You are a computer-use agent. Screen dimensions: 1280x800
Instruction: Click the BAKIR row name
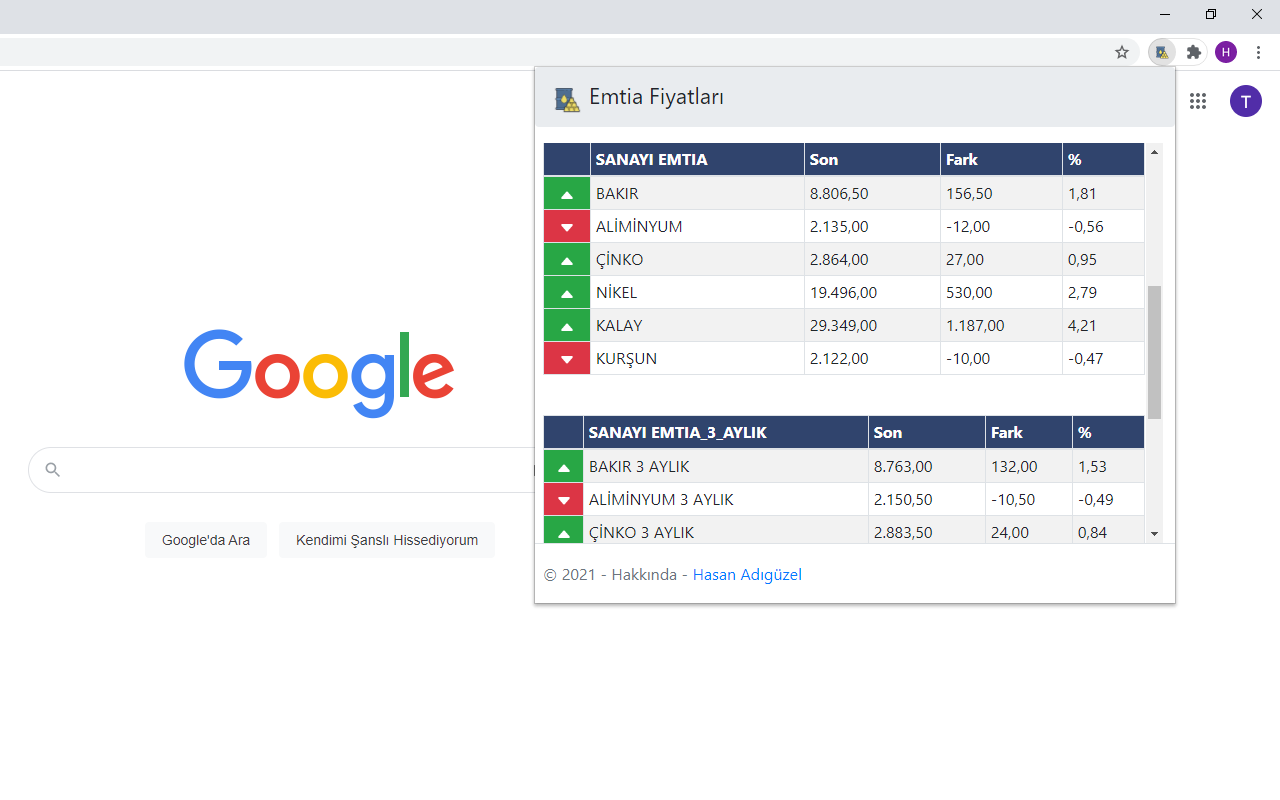[617, 193]
